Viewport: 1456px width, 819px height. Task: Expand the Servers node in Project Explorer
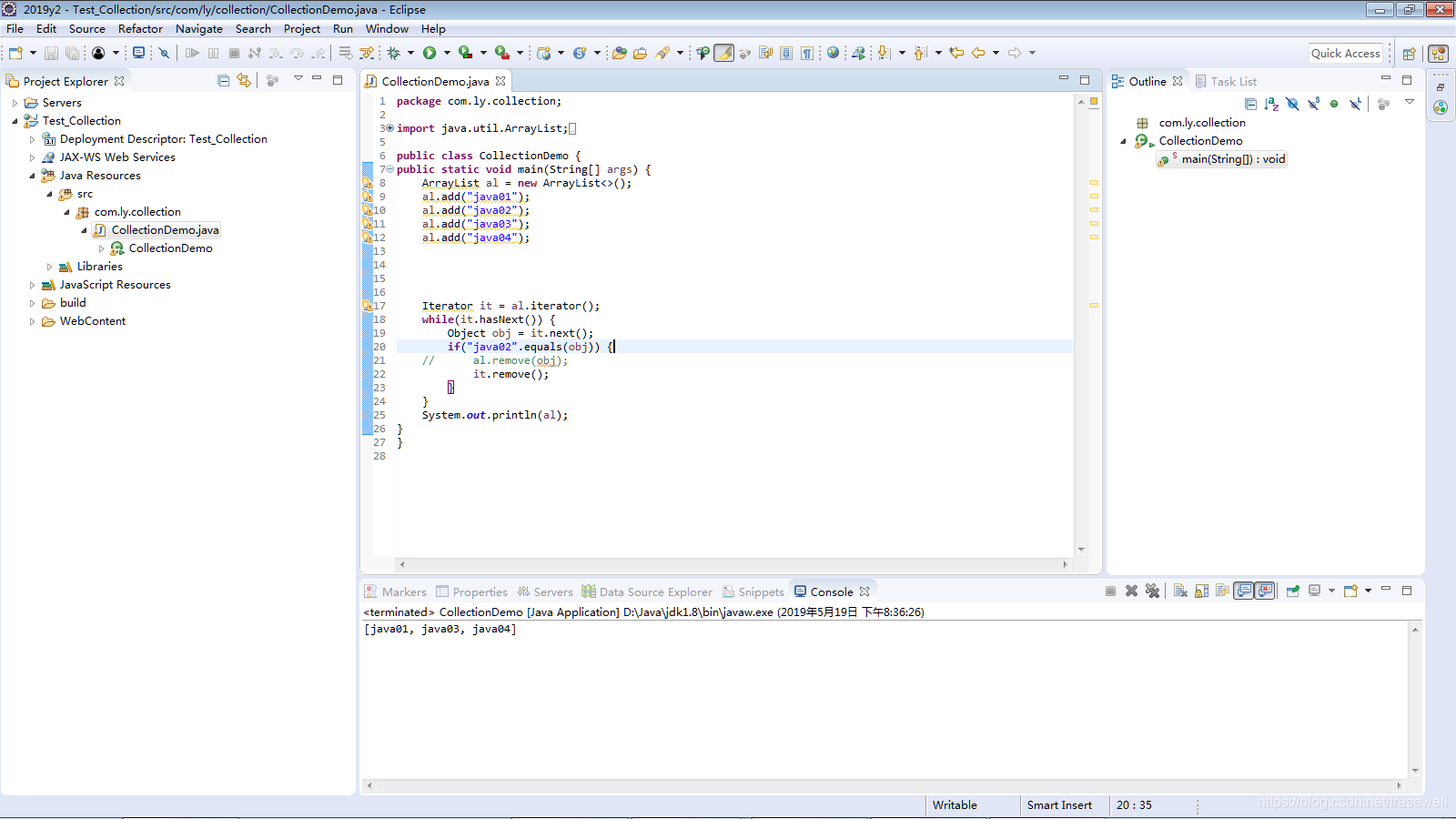point(15,103)
